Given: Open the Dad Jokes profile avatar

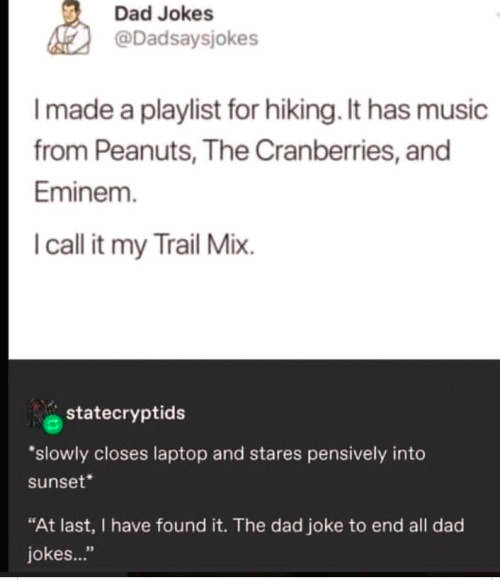Looking at the screenshot, I should coord(69,28).
